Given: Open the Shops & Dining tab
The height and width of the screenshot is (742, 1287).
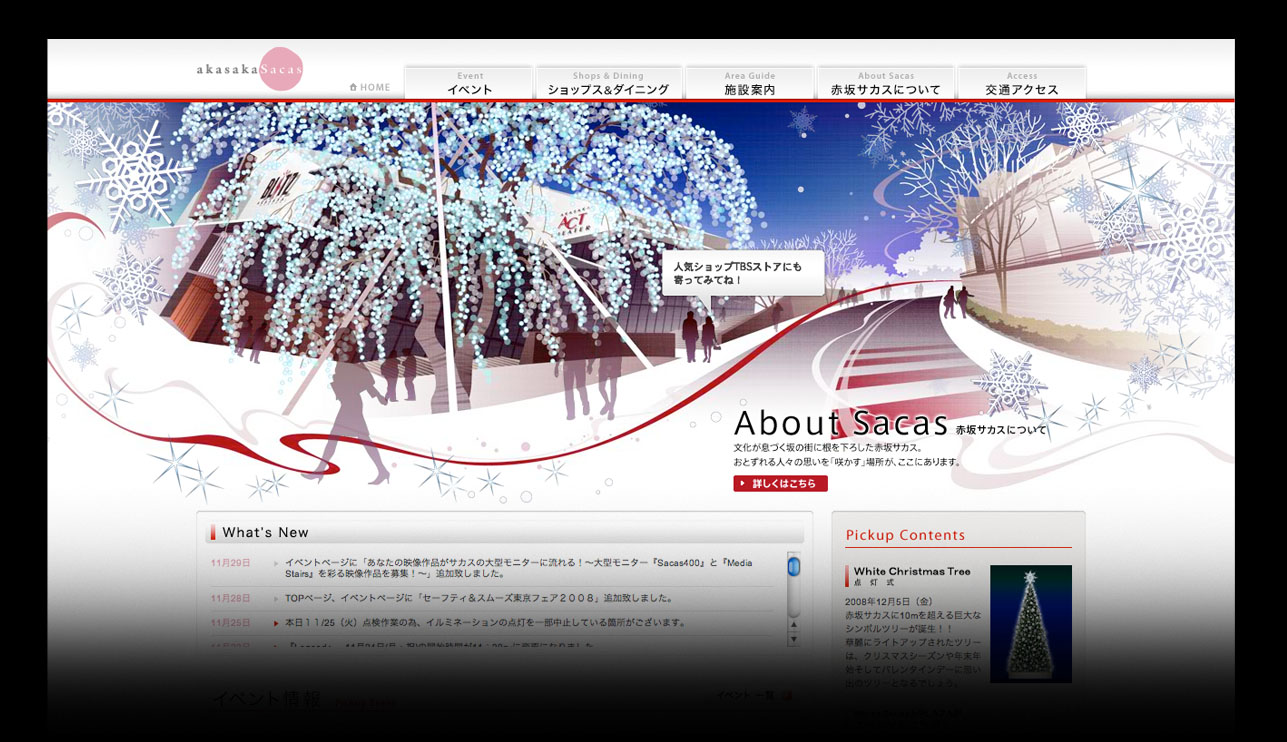Looking at the screenshot, I should pos(608,83).
